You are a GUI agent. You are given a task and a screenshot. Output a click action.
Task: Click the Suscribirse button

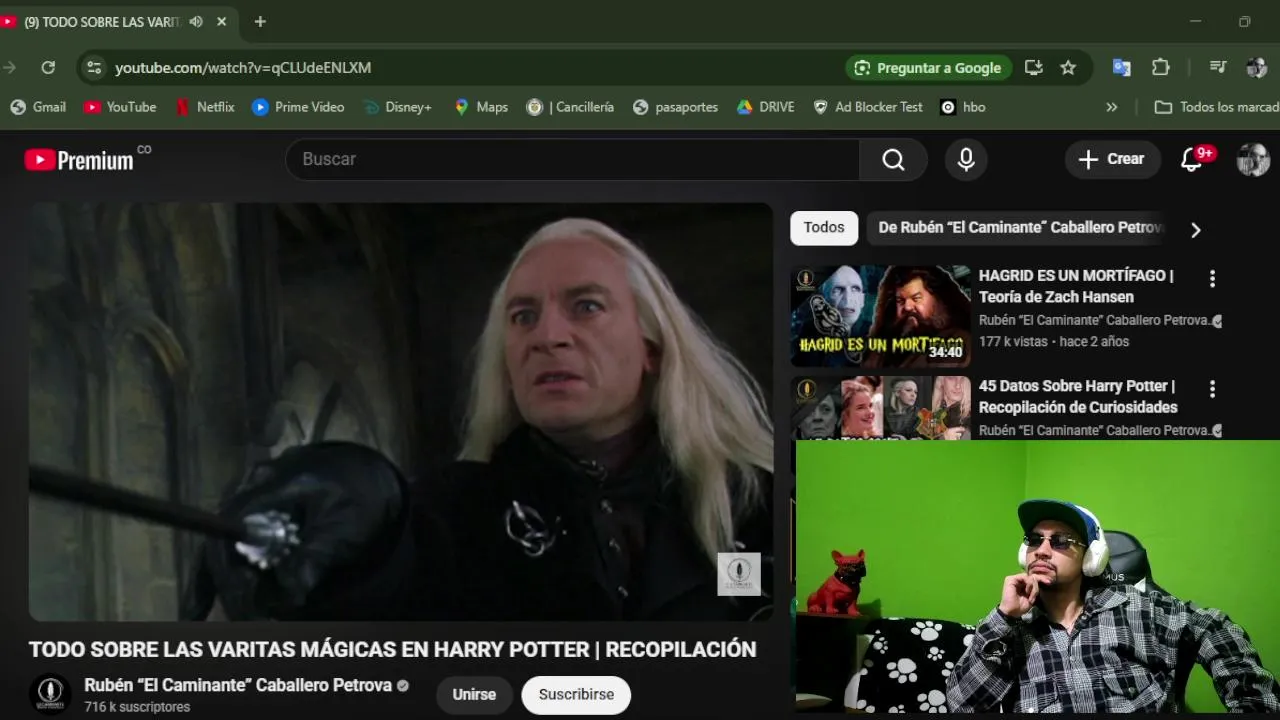tap(576, 695)
